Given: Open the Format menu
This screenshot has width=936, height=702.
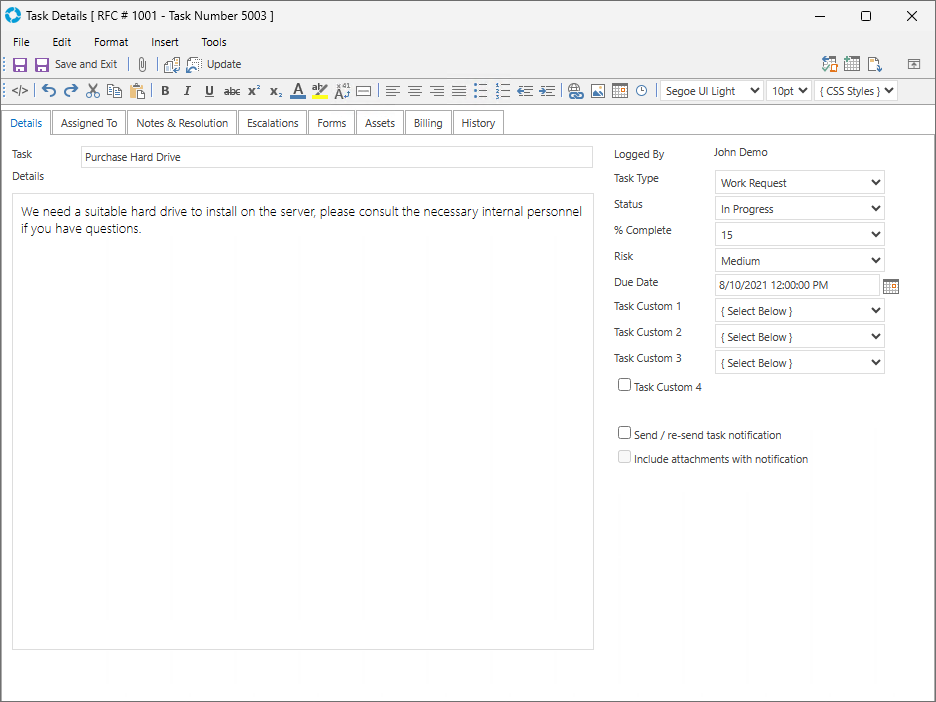Looking at the screenshot, I should 111,42.
